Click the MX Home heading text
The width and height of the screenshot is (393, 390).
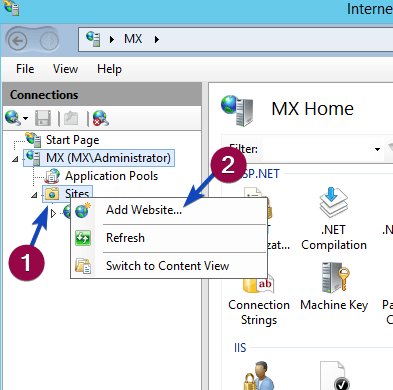point(312,109)
